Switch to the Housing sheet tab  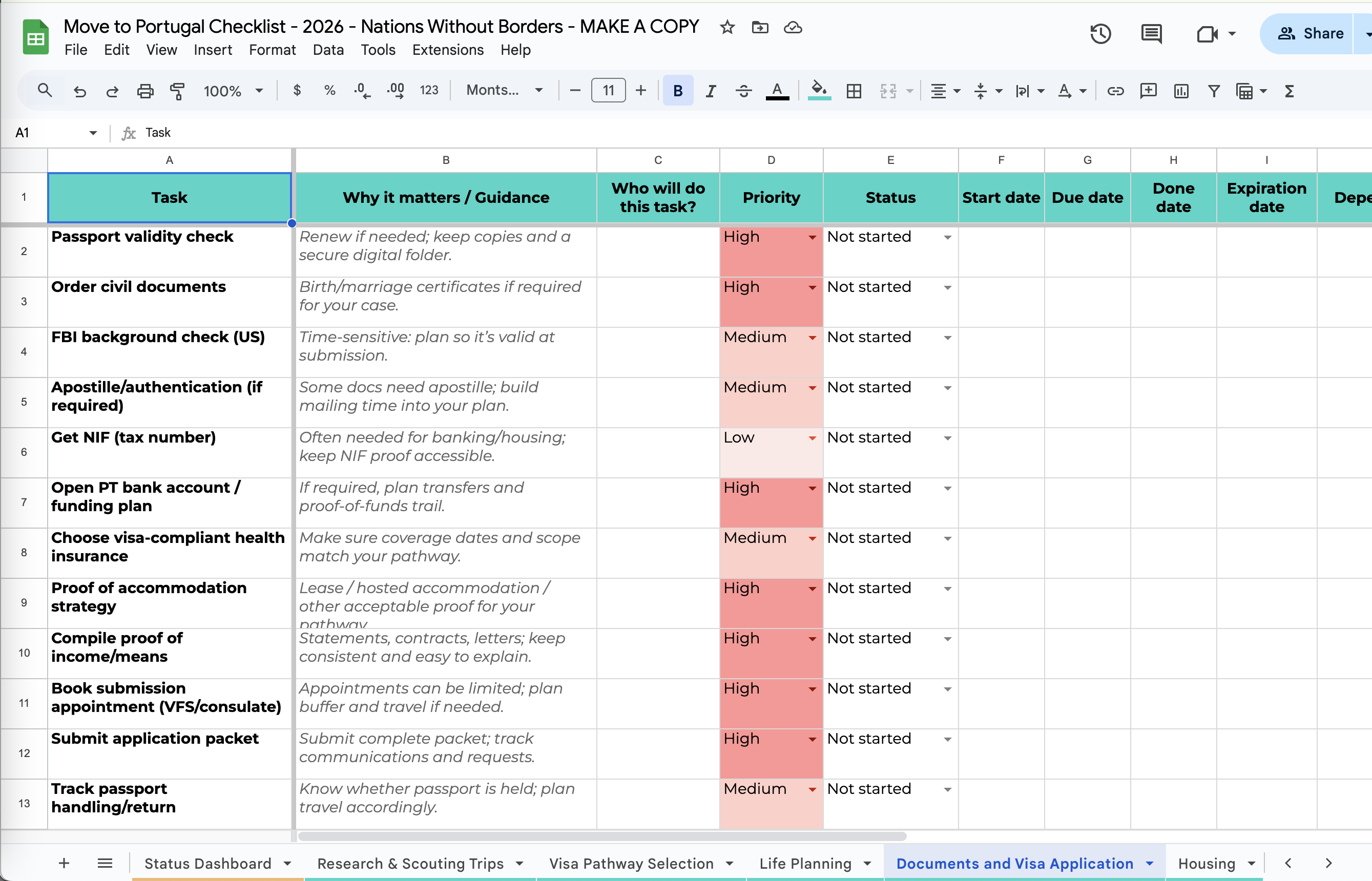(1206, 863)
